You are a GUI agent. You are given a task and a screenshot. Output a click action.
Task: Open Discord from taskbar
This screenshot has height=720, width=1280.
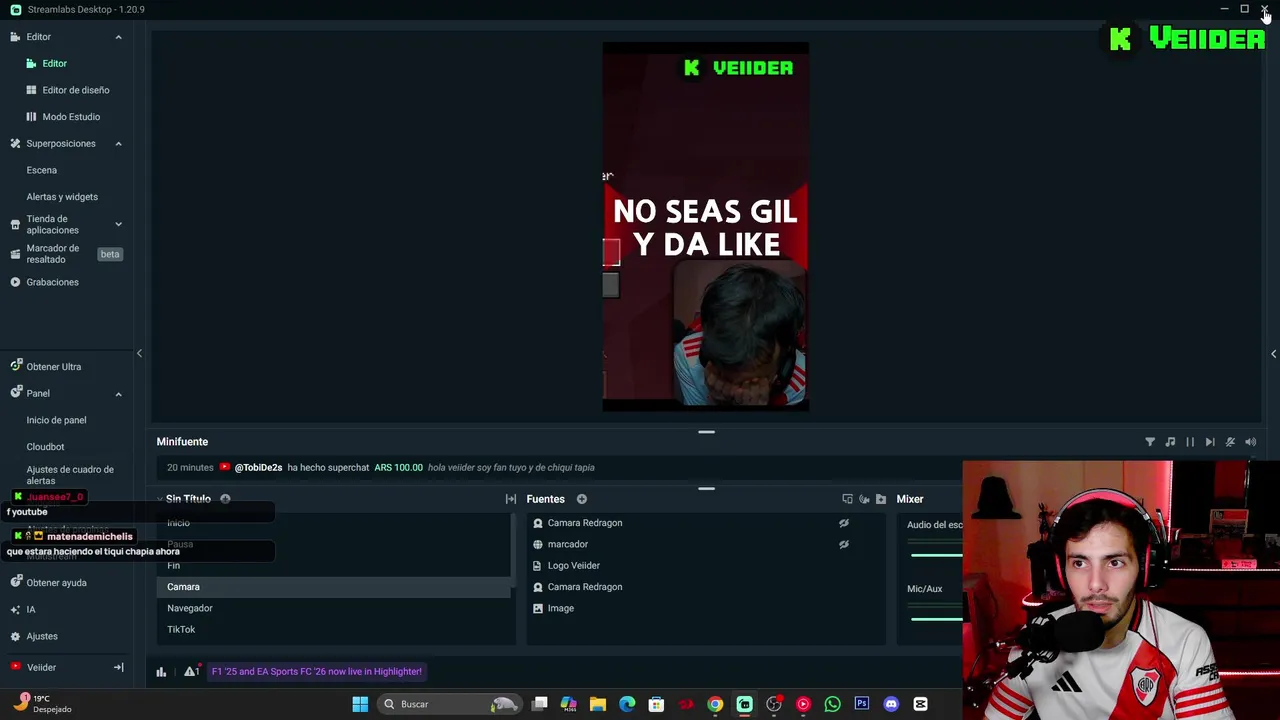[891, 704]
